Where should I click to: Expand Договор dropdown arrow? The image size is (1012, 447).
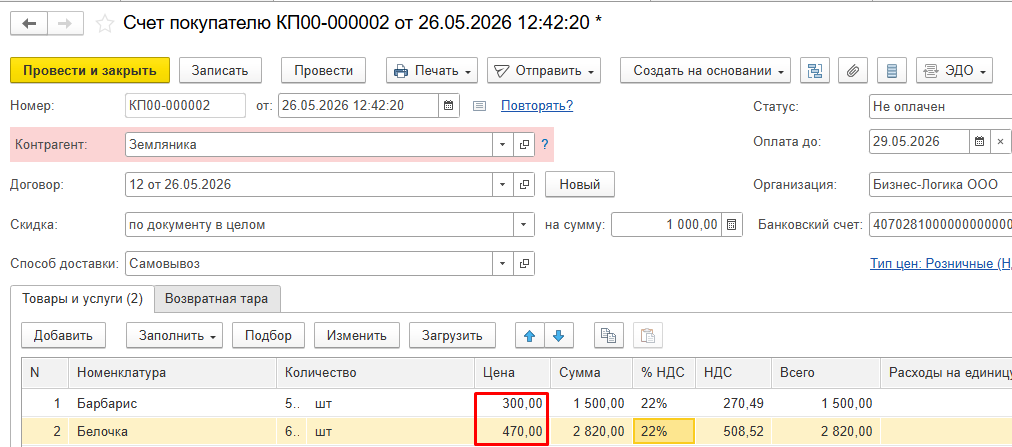coord(503,184)
